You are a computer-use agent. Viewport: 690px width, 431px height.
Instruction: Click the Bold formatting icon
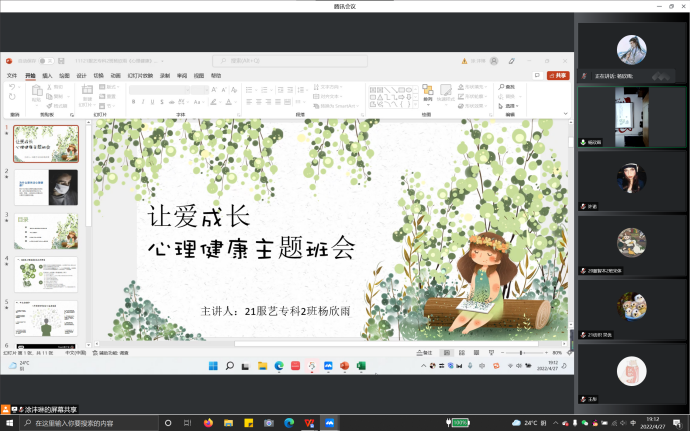point(134,101)
